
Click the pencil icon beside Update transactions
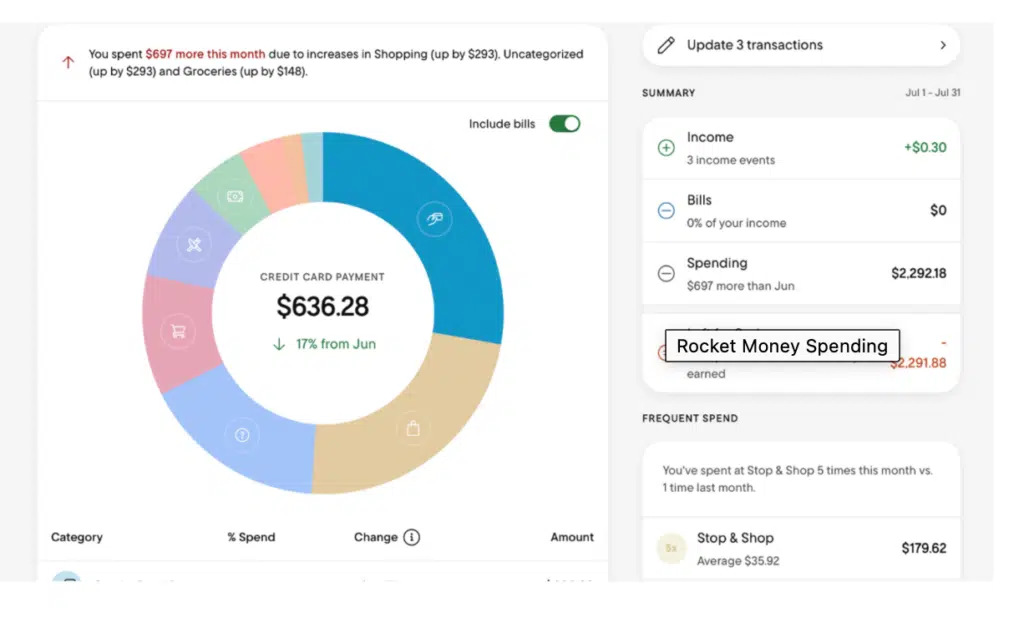tap(666, 45)
